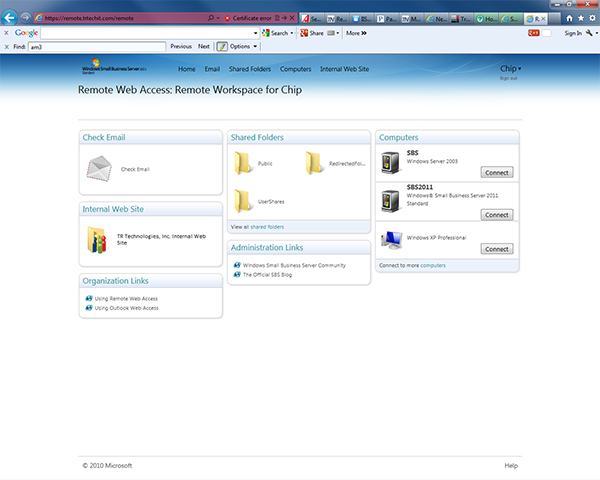Viewport: 600px width, 480px height.
Task: Connect to the SBS Windows Server 2003
Action: click(x=496, y=172)
